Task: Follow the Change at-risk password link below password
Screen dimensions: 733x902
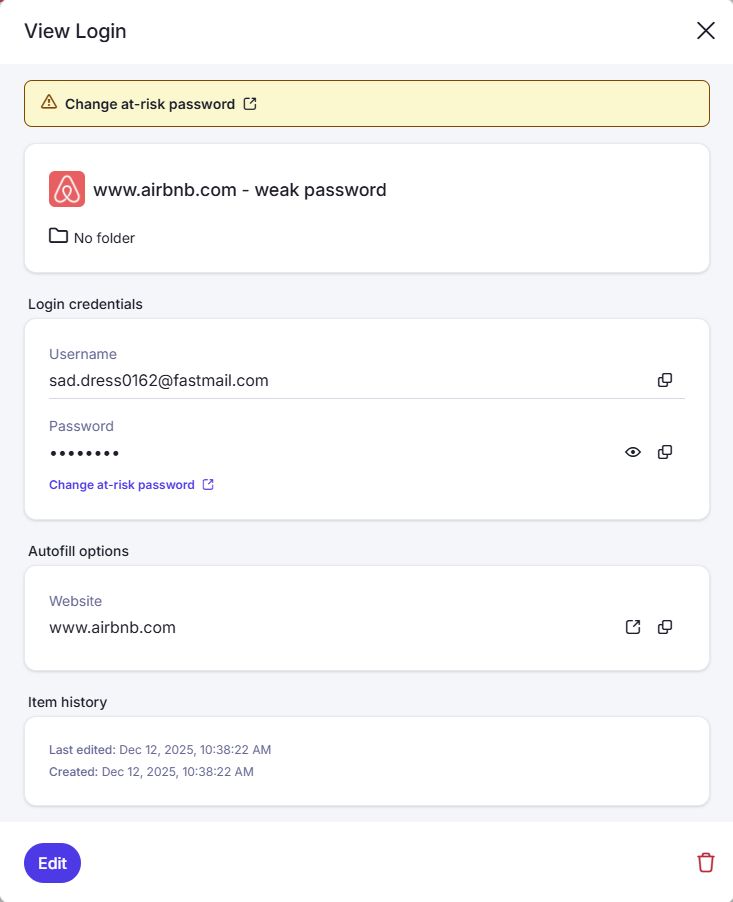Action: [123, 484]
